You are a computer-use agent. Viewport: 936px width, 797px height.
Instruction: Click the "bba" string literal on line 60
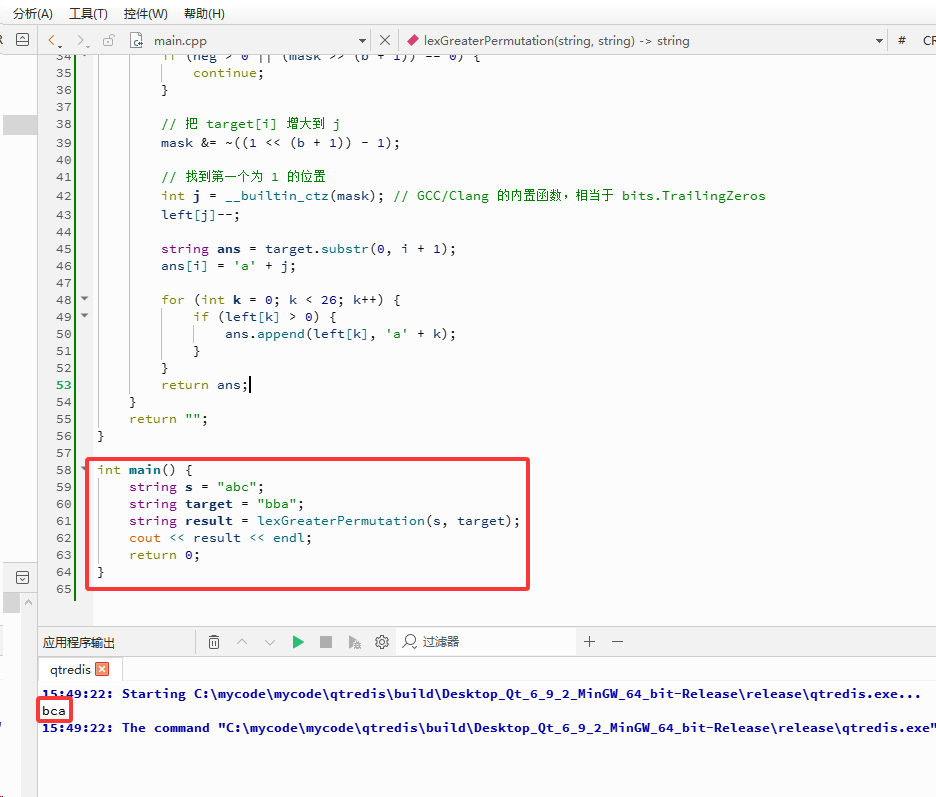coord(277,504)
